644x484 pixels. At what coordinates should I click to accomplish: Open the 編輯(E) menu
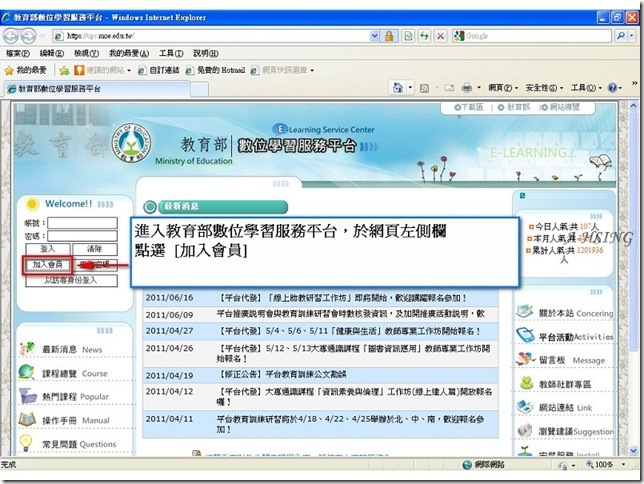52,53
